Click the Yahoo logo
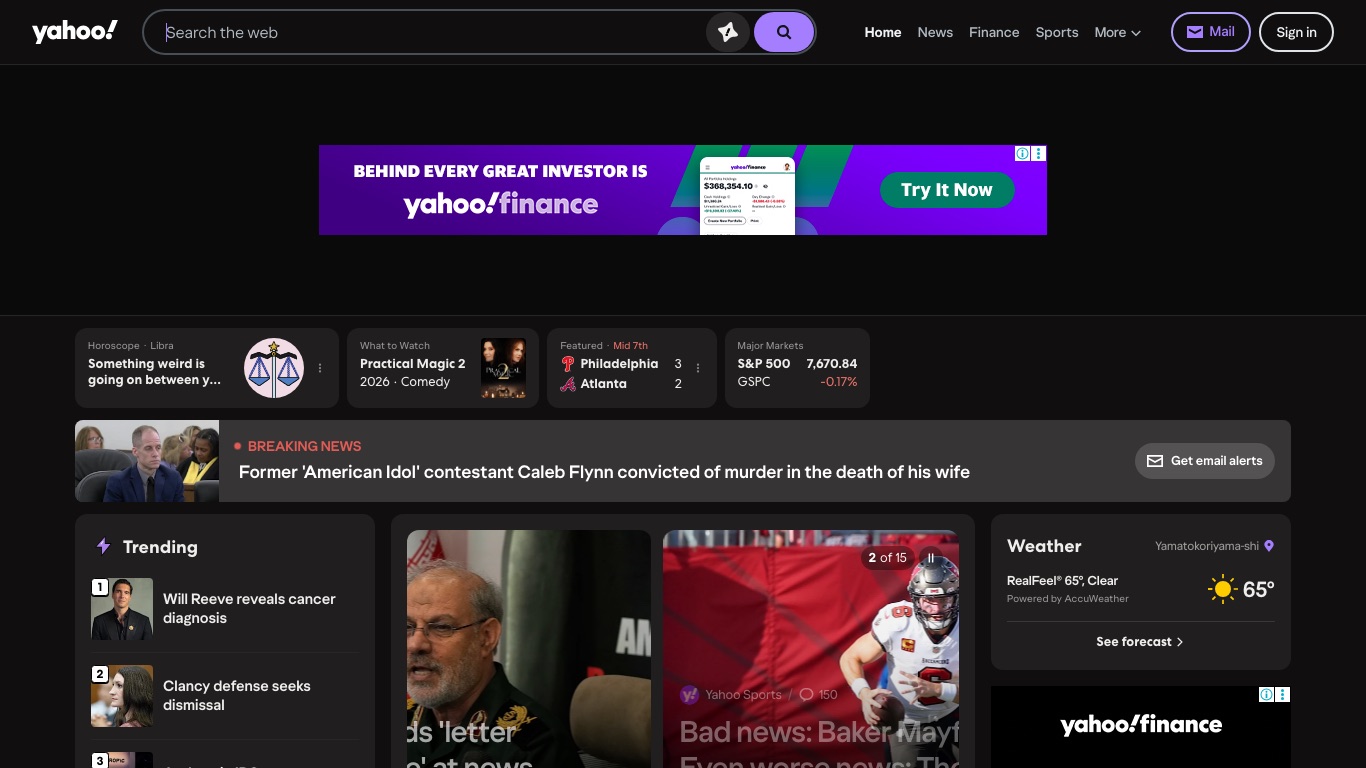Viewport: 1366px width, 768px height. click(x=75, y=32)
